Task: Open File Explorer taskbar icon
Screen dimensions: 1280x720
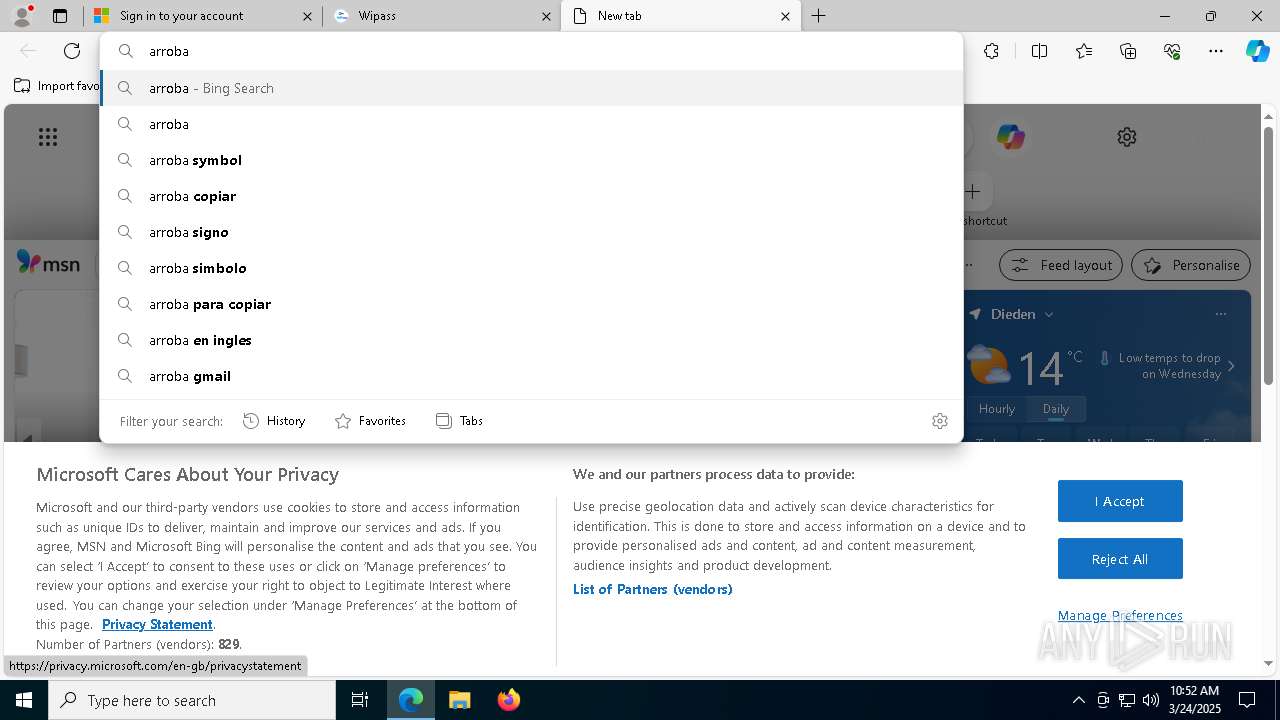Action: tap(459, 700)
